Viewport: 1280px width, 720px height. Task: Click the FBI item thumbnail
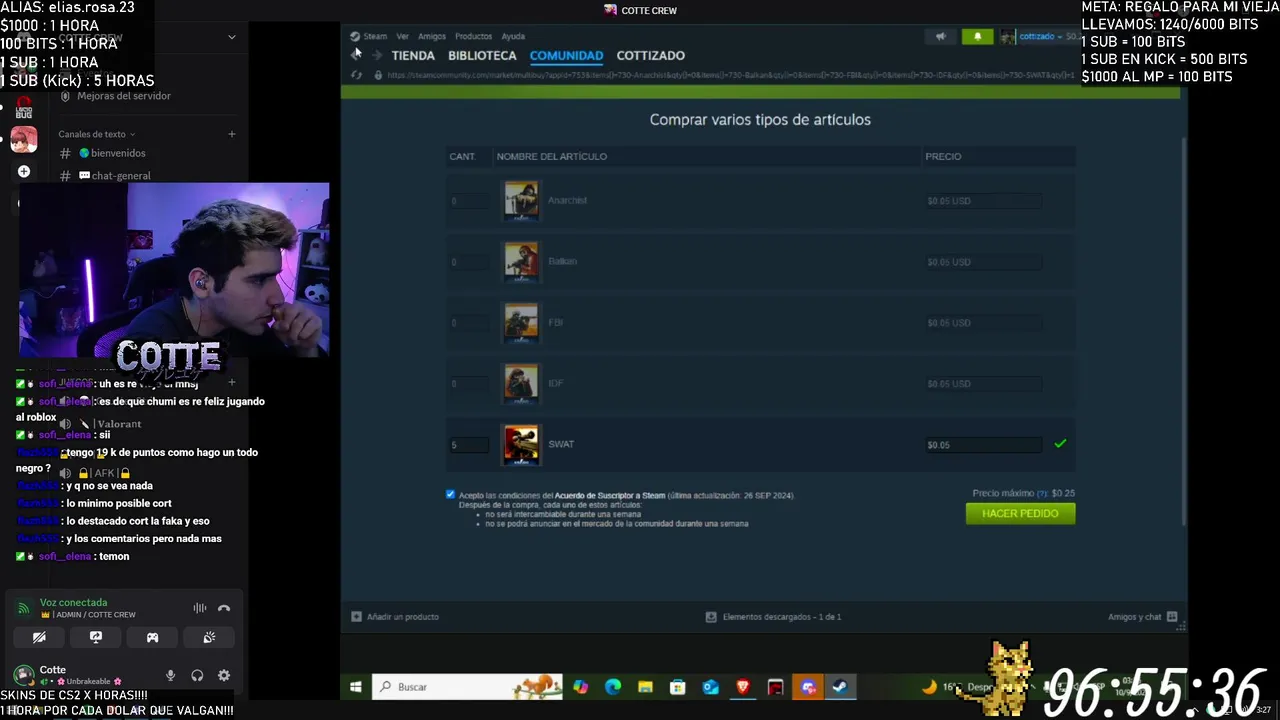pos(521,322)
